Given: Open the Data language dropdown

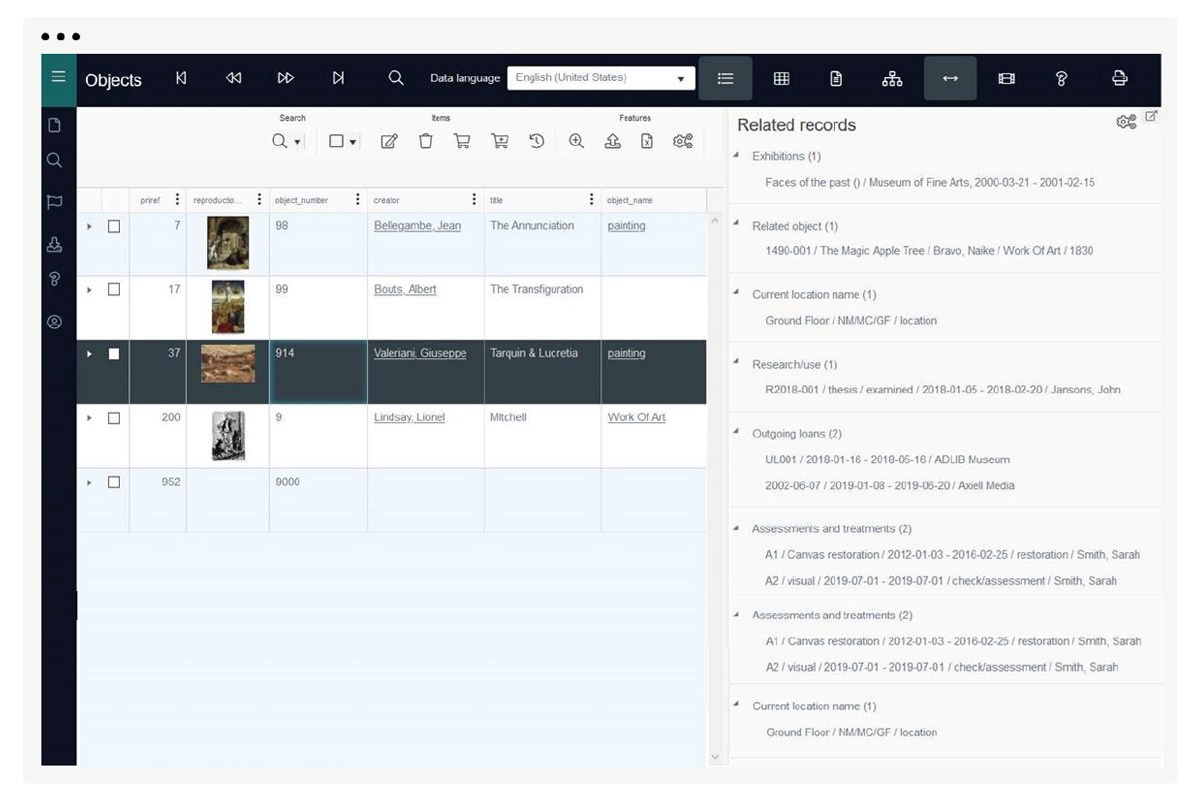Looking at the screenshot, I should click(x=681, y=77).
